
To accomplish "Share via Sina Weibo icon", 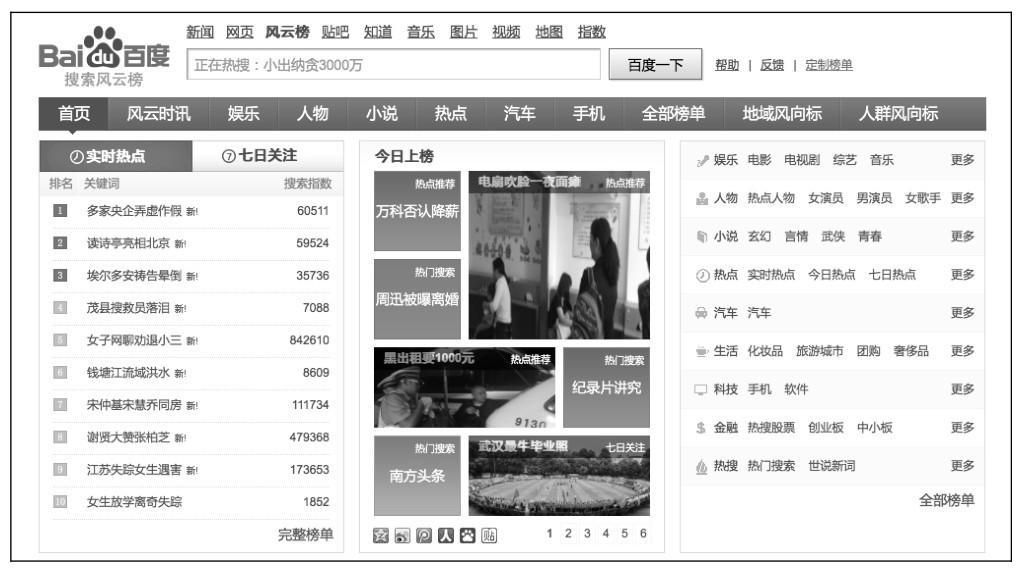I will click(402, 535).
